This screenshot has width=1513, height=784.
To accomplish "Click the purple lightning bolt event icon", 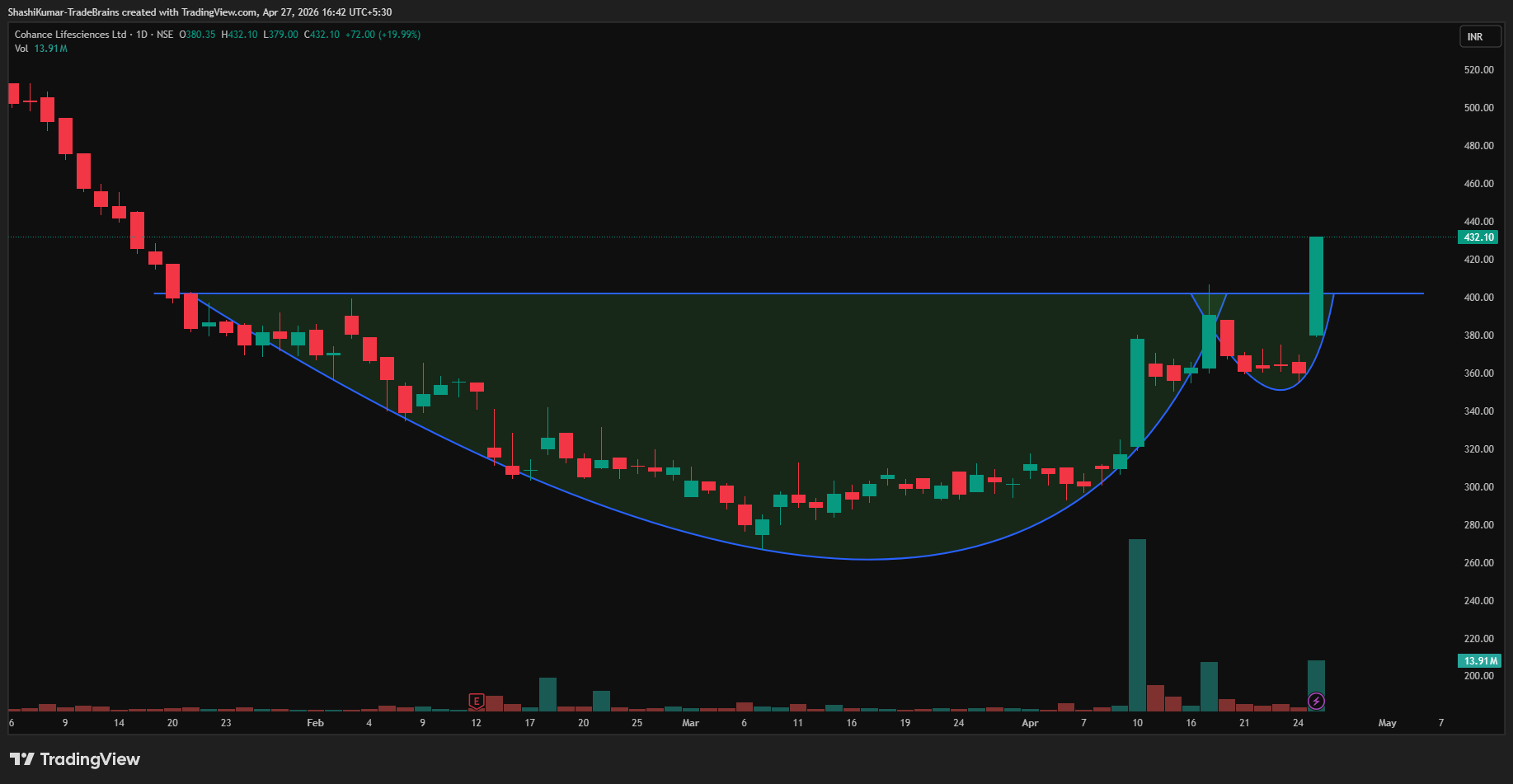I will (1316, 702).
